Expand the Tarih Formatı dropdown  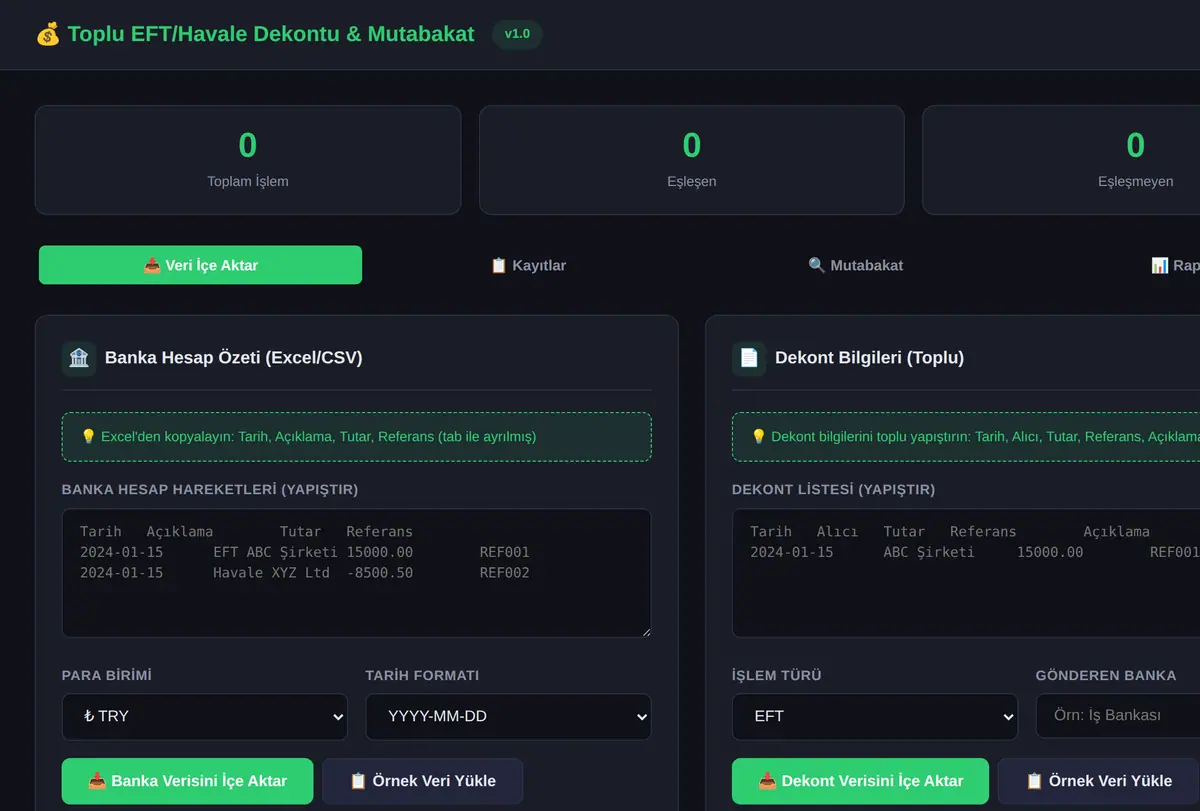pyautogui.click(x=508, y=717)
